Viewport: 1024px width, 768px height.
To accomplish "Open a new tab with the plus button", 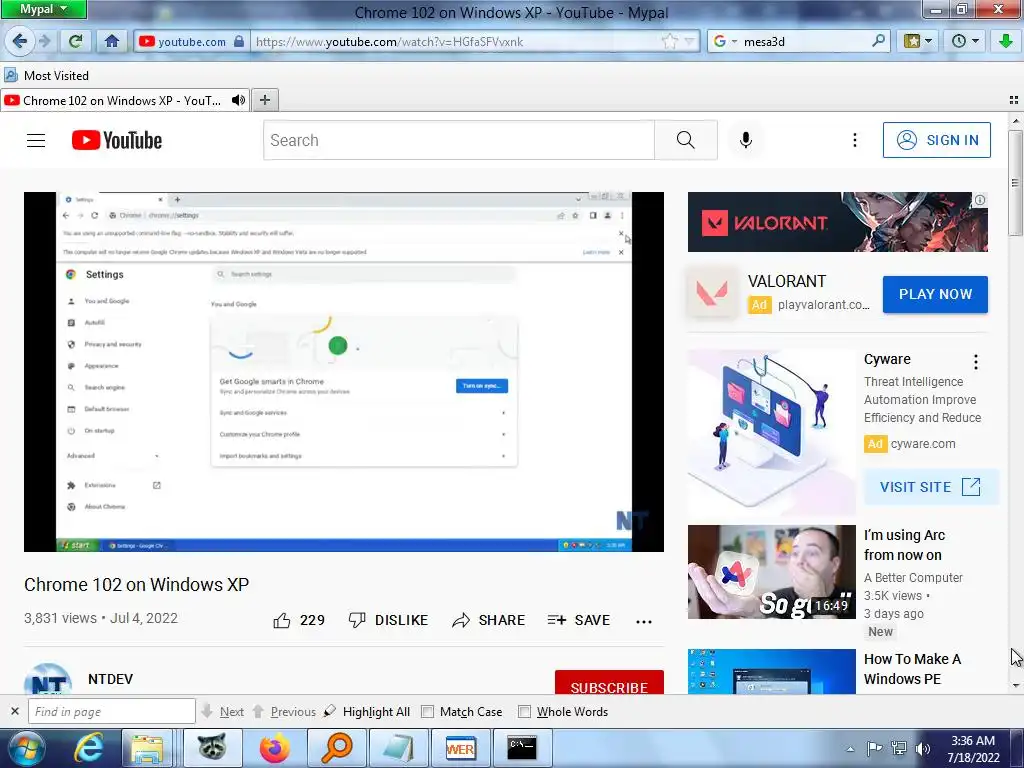I will [x=264, y=100].
